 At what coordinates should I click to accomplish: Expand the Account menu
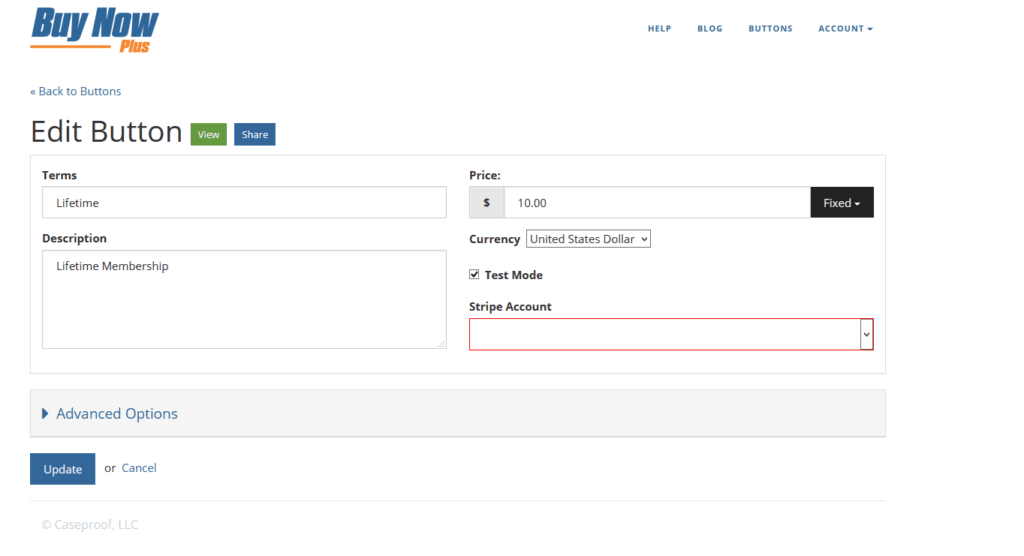coord(845,29)
